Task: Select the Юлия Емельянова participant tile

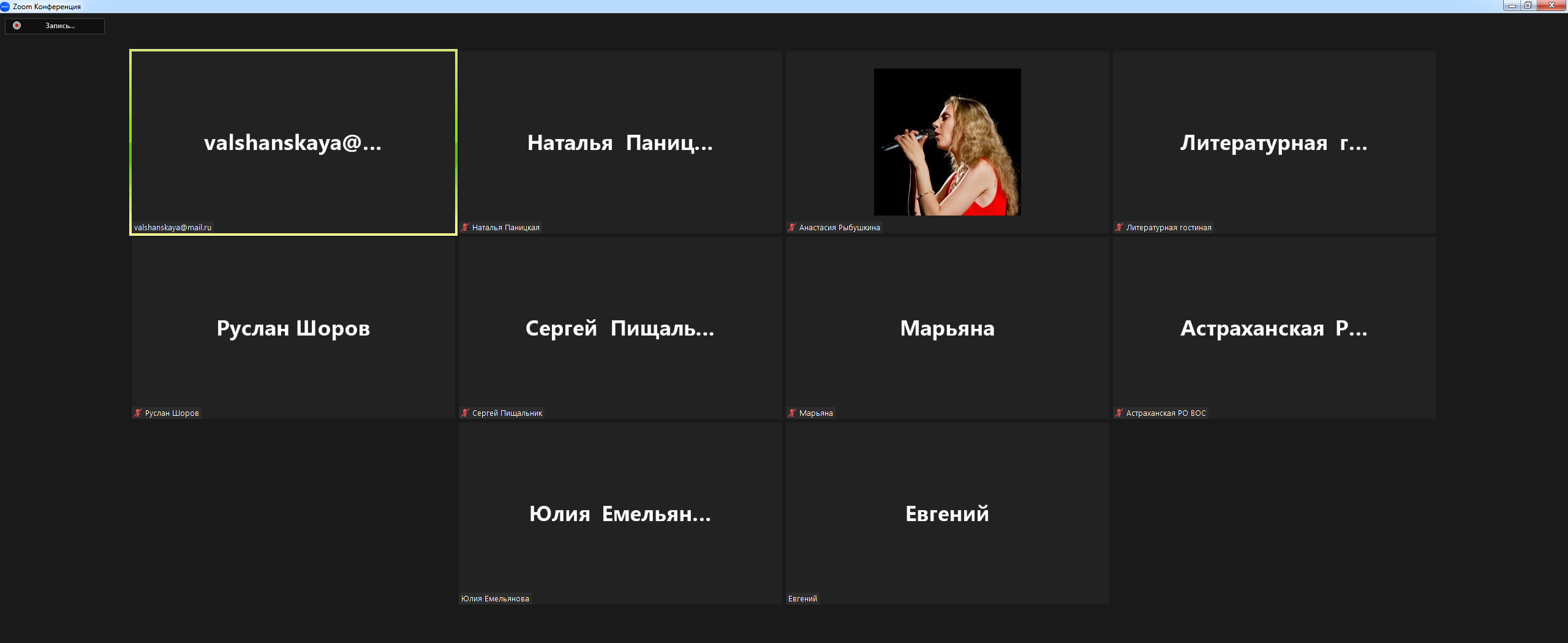Action: [x=620, y=513]
